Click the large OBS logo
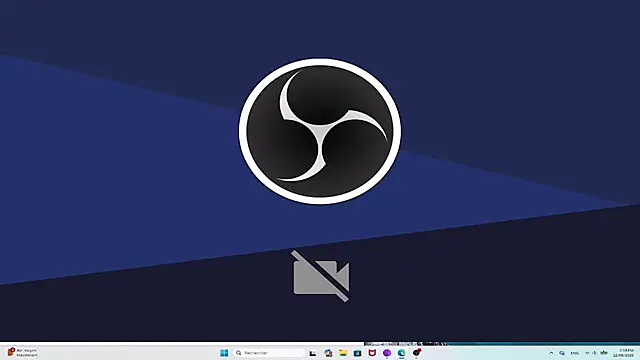The width and height of the screenshot is (640, 360). (320, 131)
